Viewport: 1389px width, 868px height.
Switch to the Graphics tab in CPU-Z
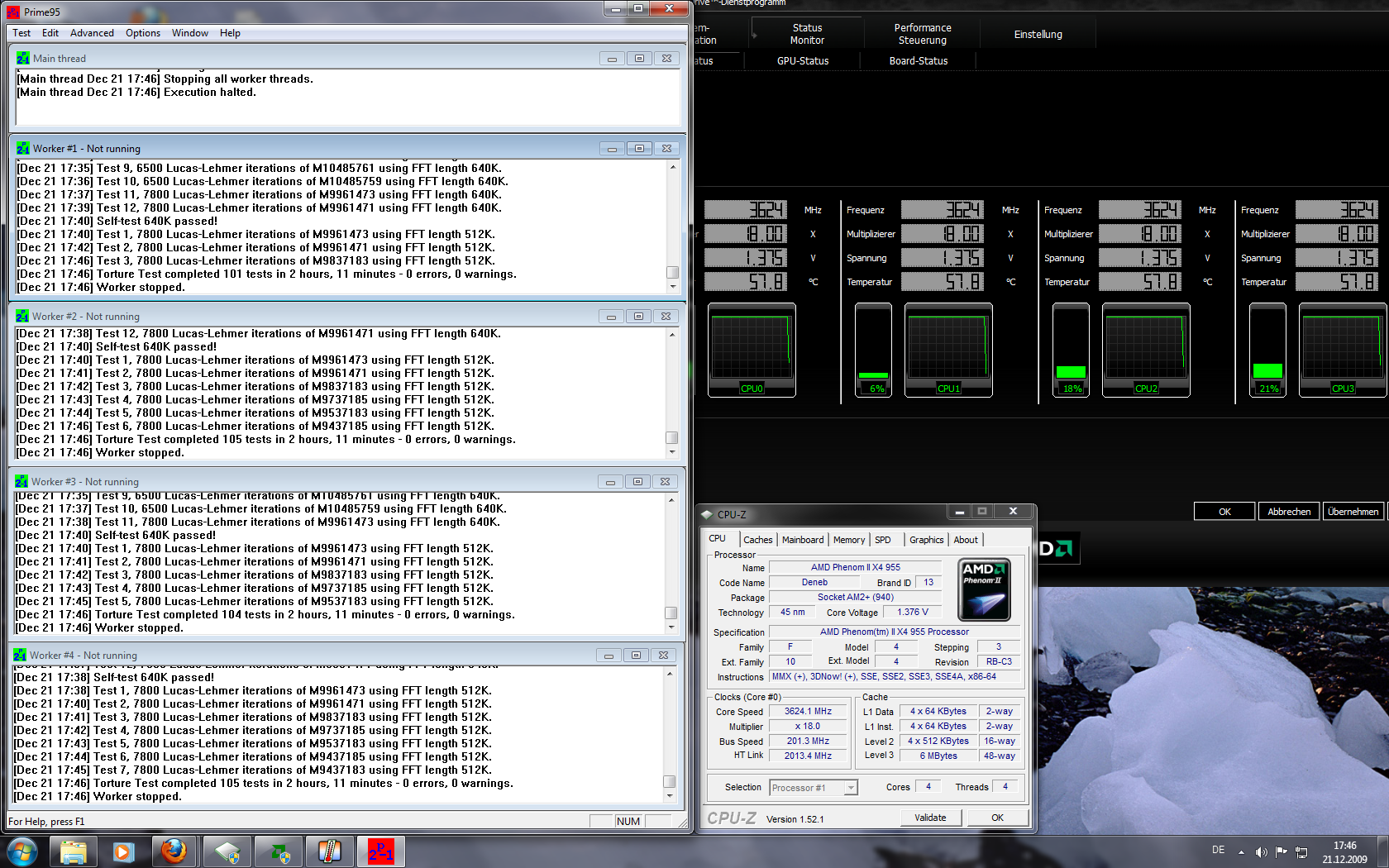927,540
